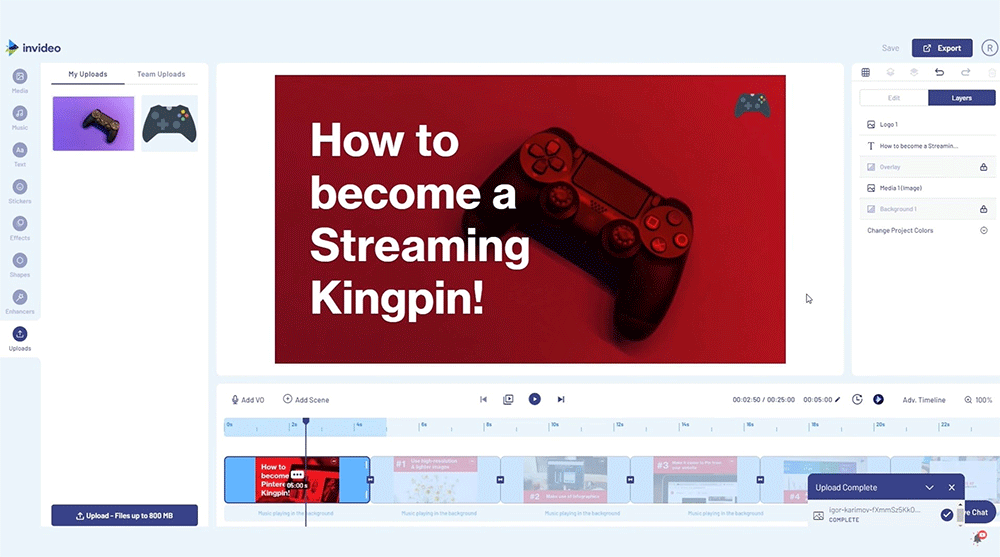Switch to the Edit tab
This screenshot has height=557, width=1000.
click(894, 98)
